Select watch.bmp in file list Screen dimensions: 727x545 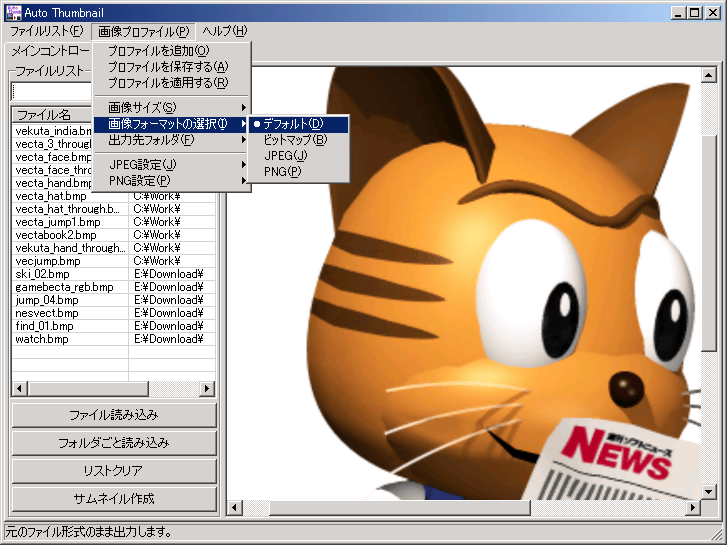pyautogui.click(x=114, y=339)
